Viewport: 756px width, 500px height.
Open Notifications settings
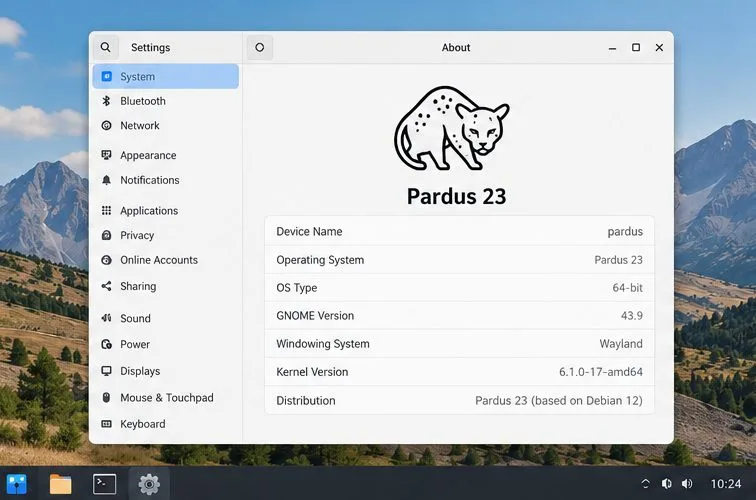(149, 180)
